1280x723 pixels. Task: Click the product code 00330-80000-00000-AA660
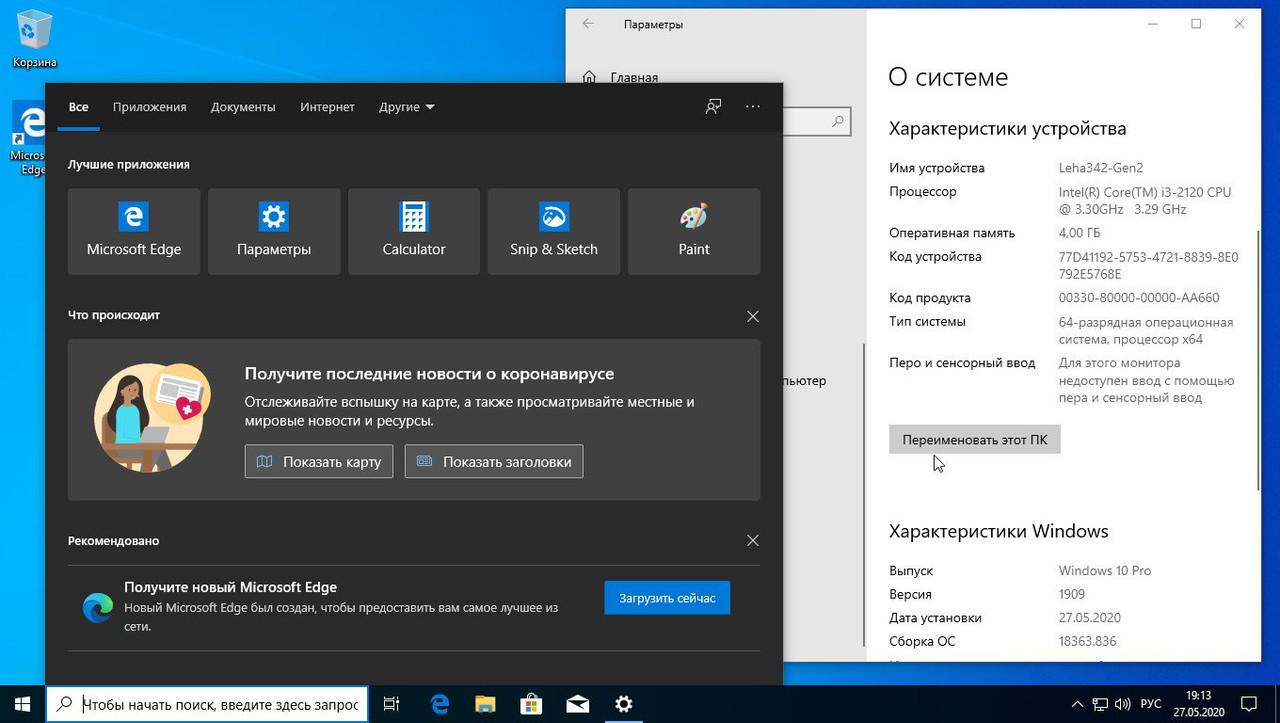coord(1139,298)
